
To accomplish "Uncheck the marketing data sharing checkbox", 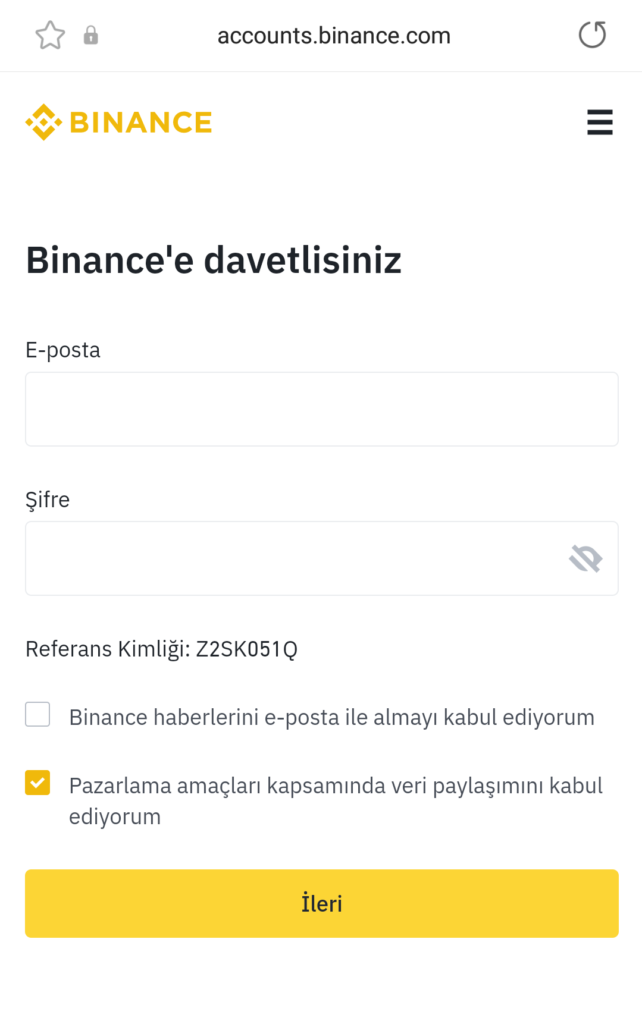I will [38, 783].
